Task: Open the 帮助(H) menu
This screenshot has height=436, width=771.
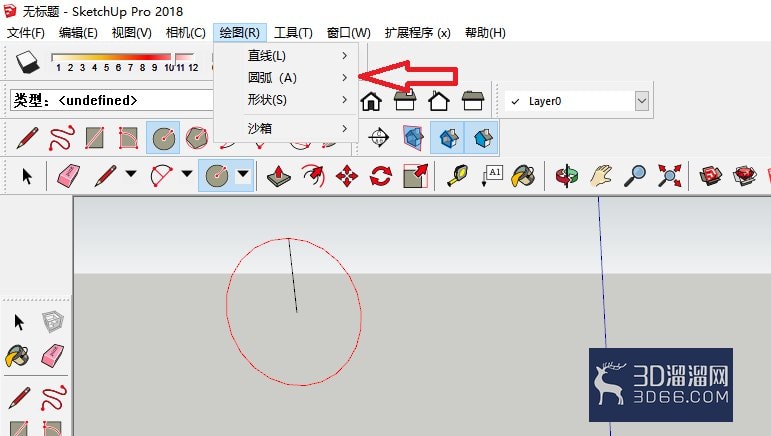Action: pos(485,33)
